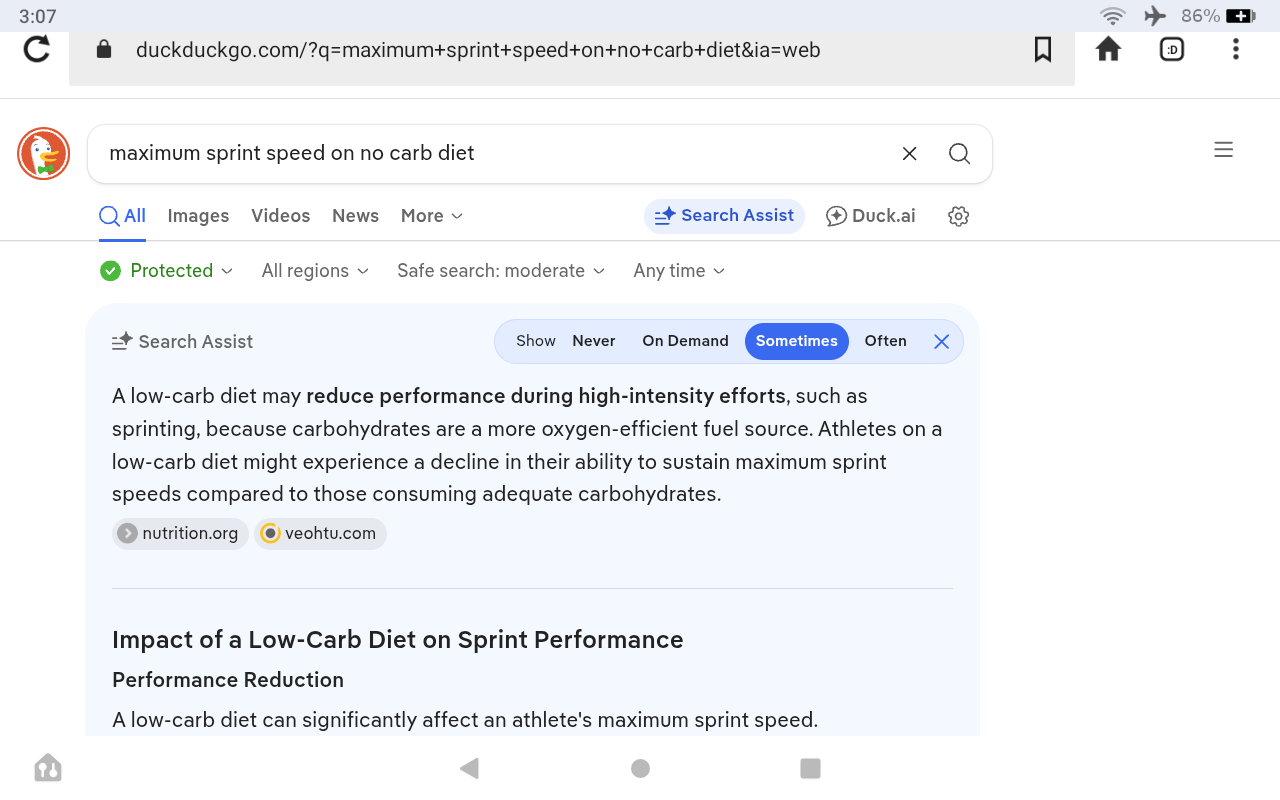Tap the Android recent apps square button
Image resolution: width=1280 pixels, height=800 pixels.
811,768
